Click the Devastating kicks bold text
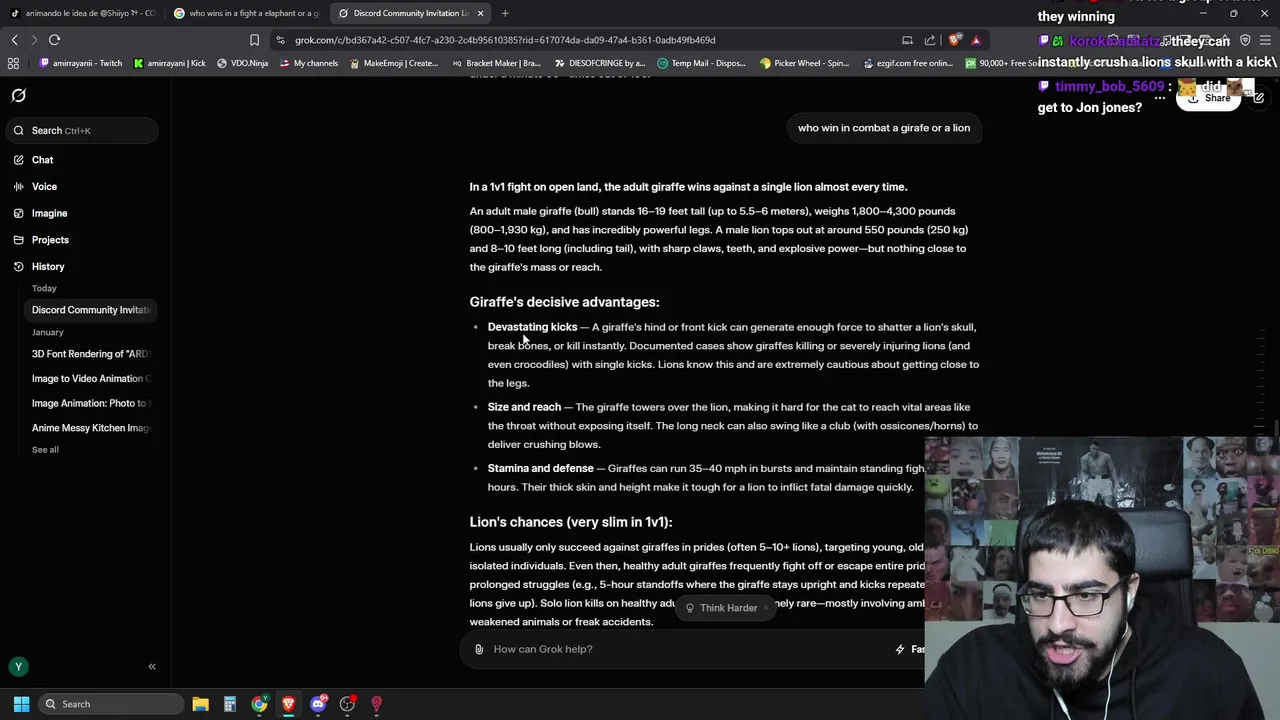This screenshot has width=1280, height=720. [532, 327]
